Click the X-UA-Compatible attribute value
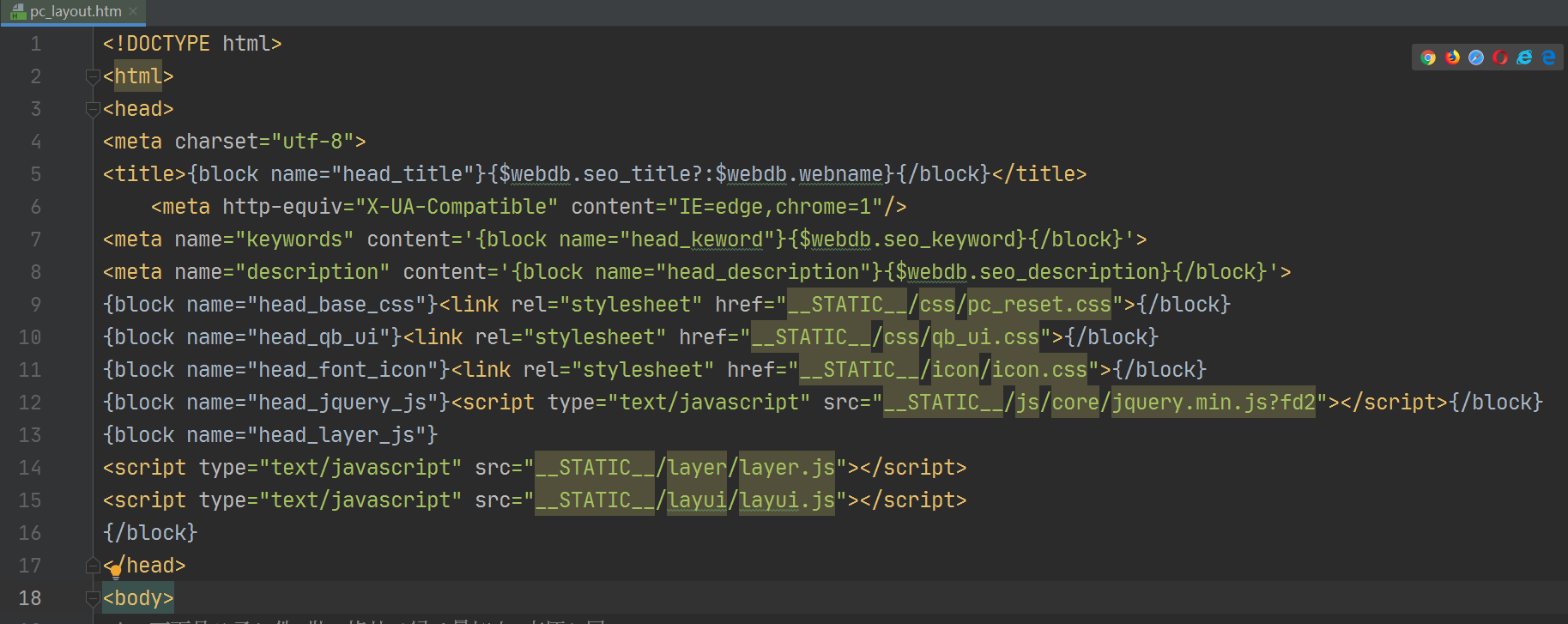Screen dimensions: 1568x624 pos(457,207)
